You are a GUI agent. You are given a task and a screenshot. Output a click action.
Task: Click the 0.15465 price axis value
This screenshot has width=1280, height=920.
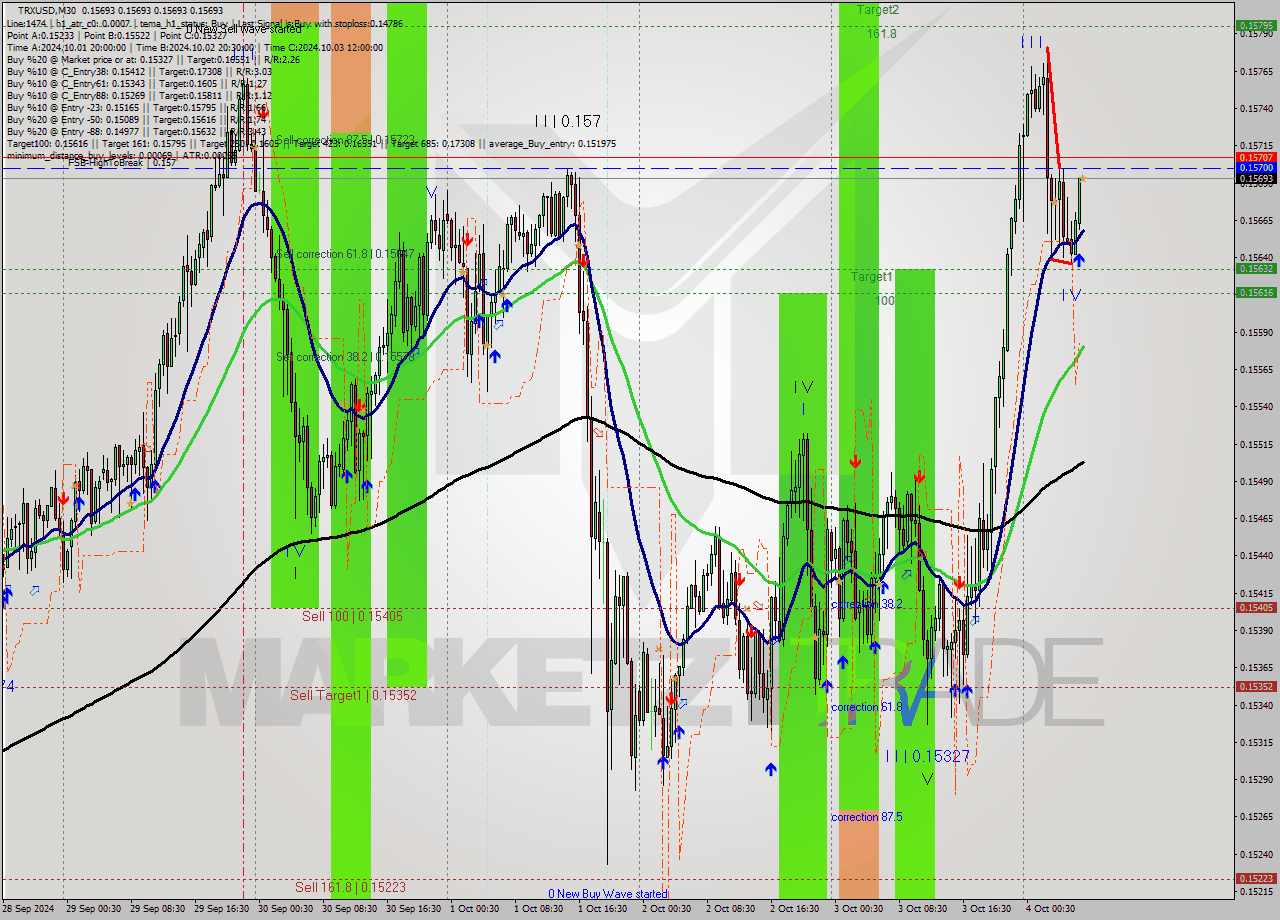[x=1256, y=518]
